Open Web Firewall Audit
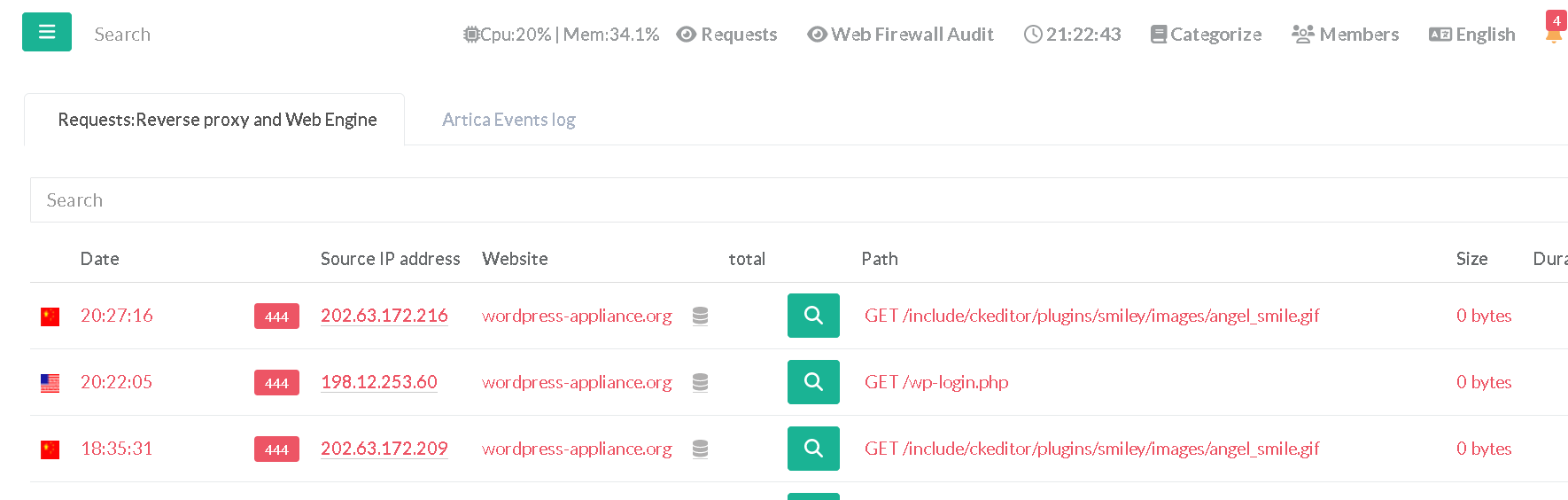This screenshot has width=1568, height=500. 900,35
